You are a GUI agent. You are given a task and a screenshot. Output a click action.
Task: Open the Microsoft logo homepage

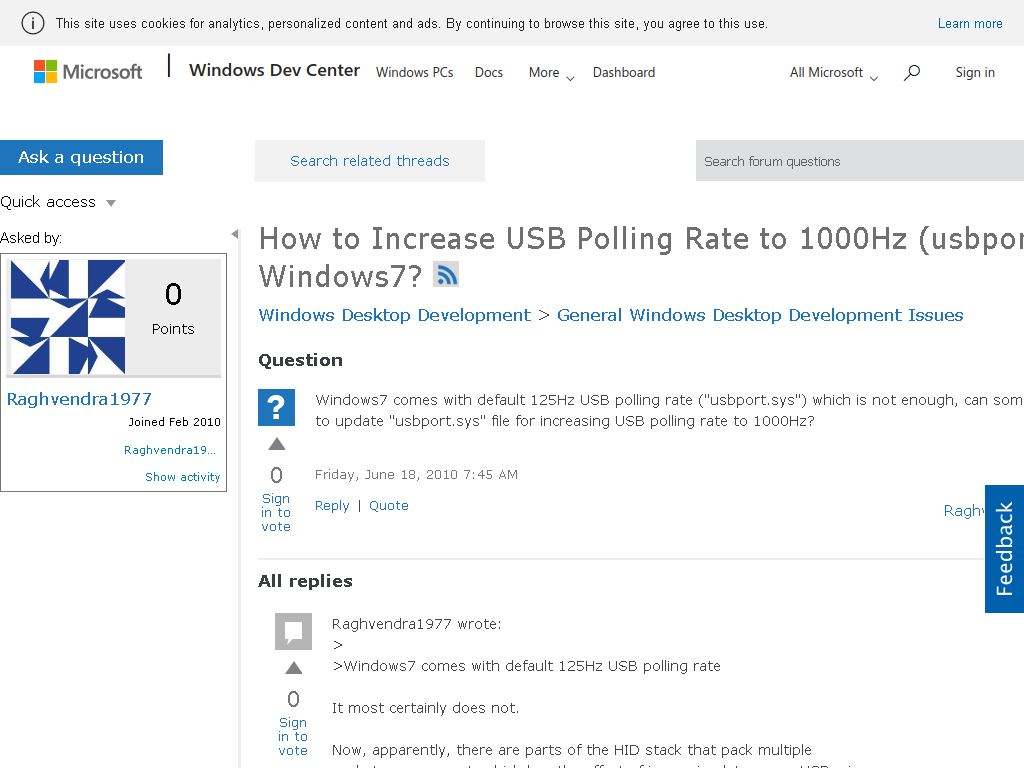88,71
